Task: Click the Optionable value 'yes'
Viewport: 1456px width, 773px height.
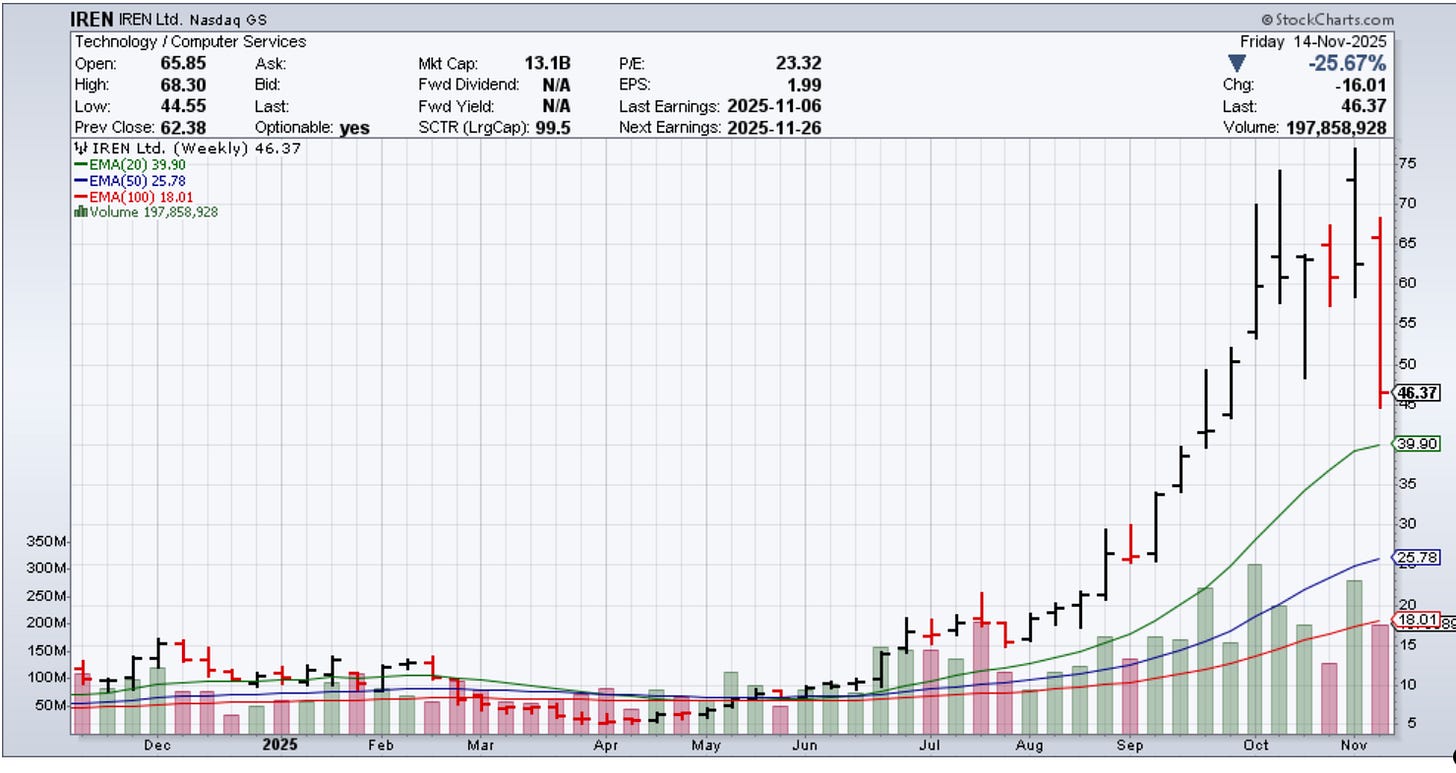Action: tap(354, 128)
